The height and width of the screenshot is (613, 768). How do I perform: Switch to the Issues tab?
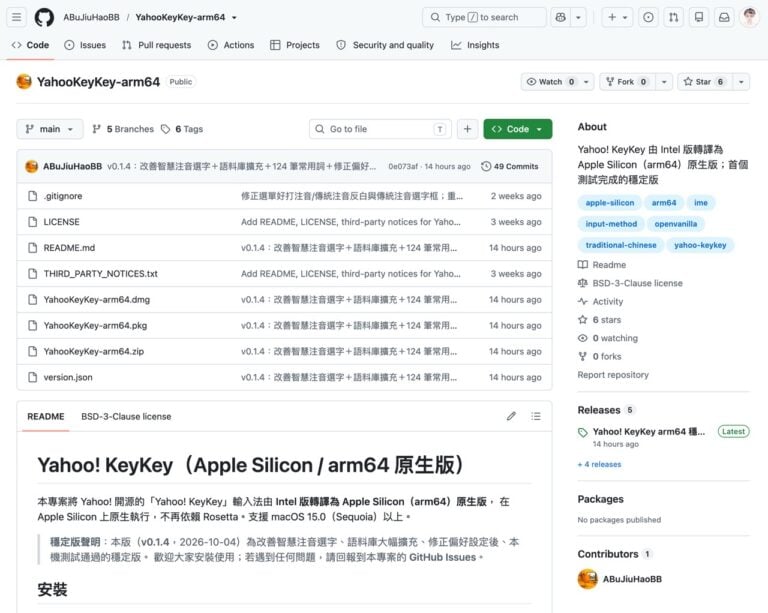point(85,45)
